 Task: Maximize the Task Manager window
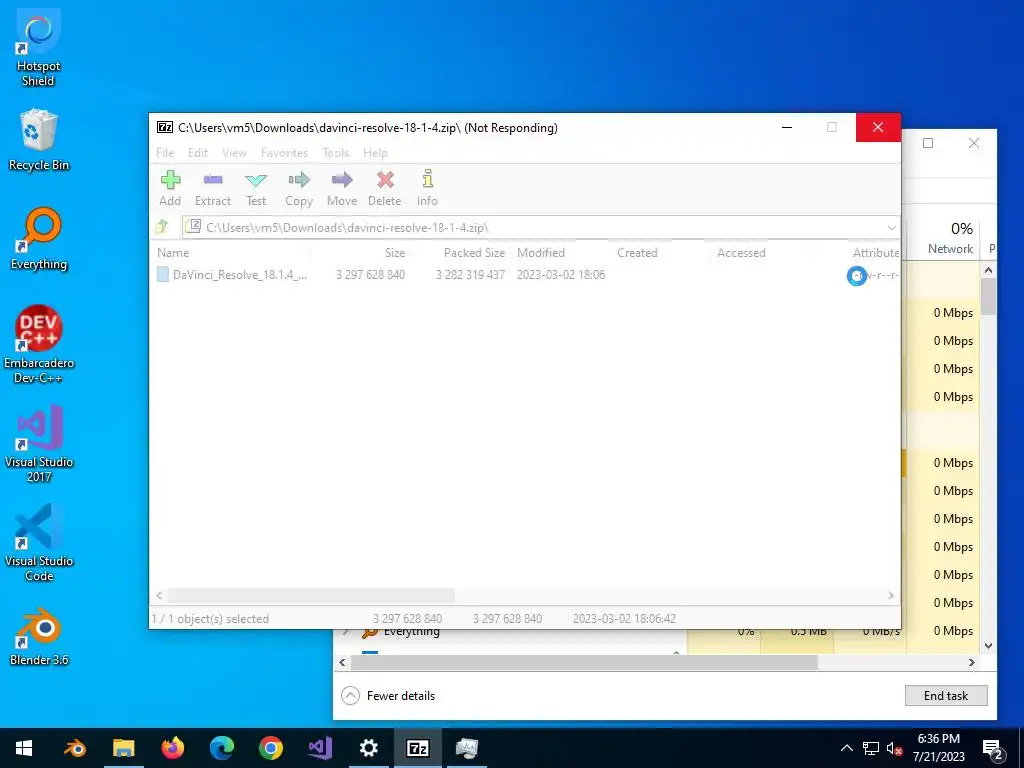coord(928,143)
